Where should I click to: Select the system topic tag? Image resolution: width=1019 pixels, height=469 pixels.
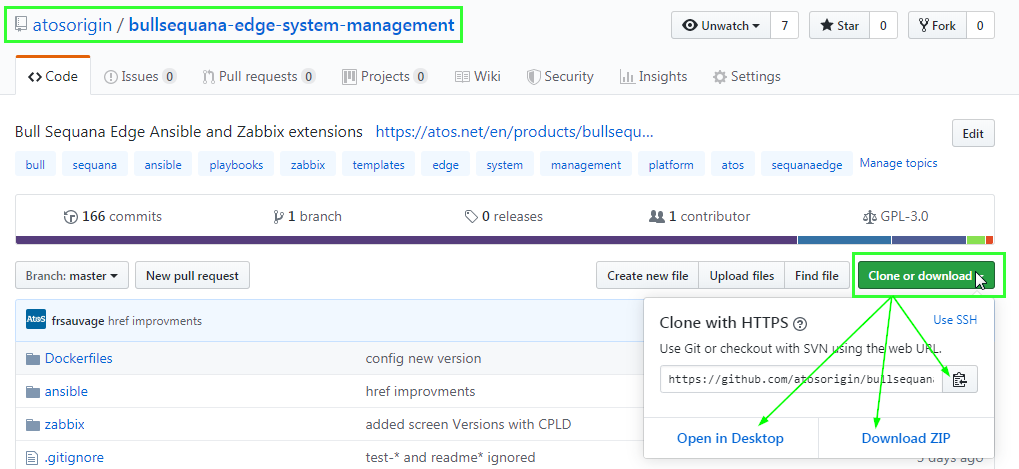pyautogui.click(x=505, y=164)
